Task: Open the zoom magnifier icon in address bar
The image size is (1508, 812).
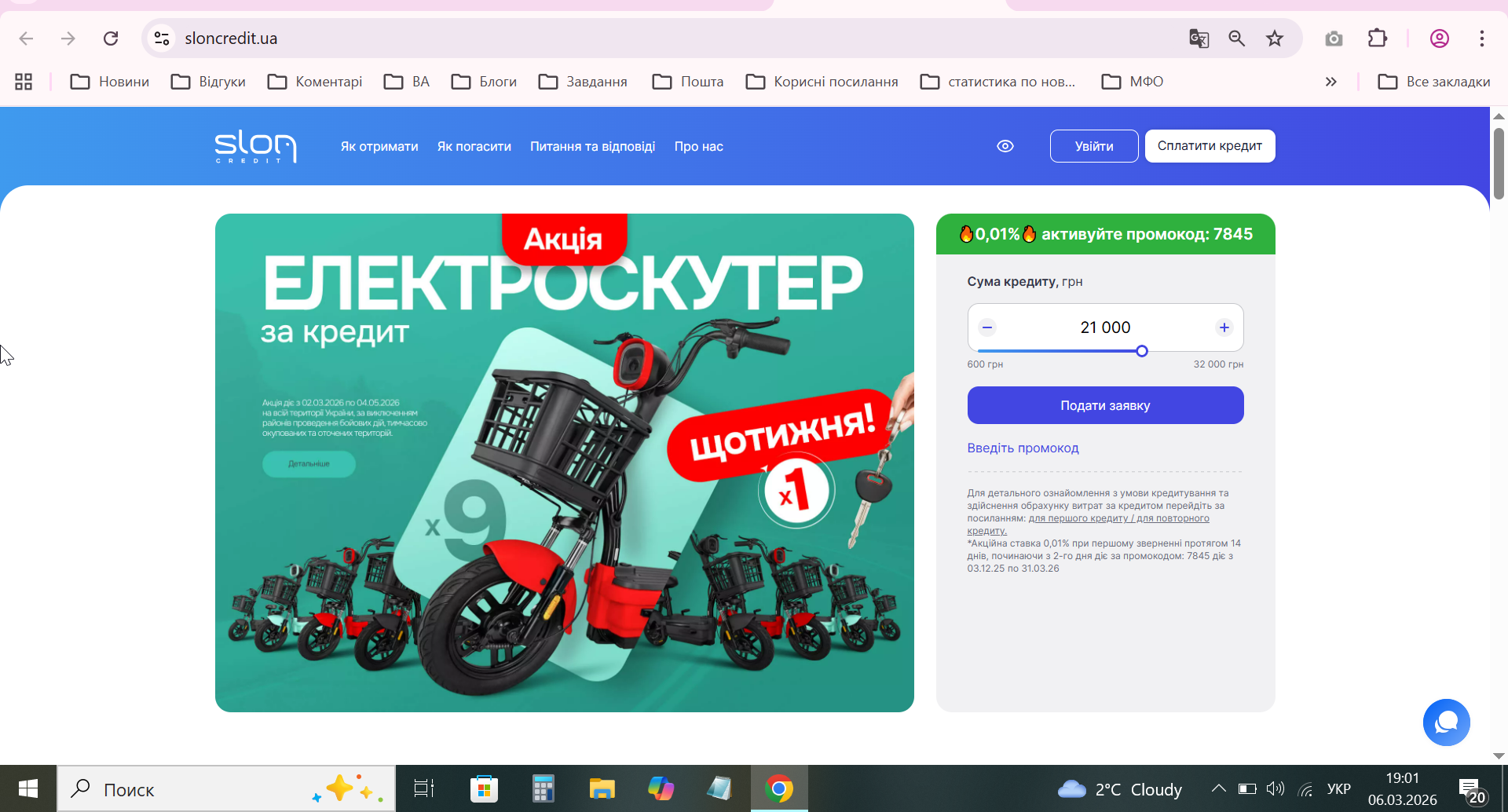Action: pos(1237,38)
